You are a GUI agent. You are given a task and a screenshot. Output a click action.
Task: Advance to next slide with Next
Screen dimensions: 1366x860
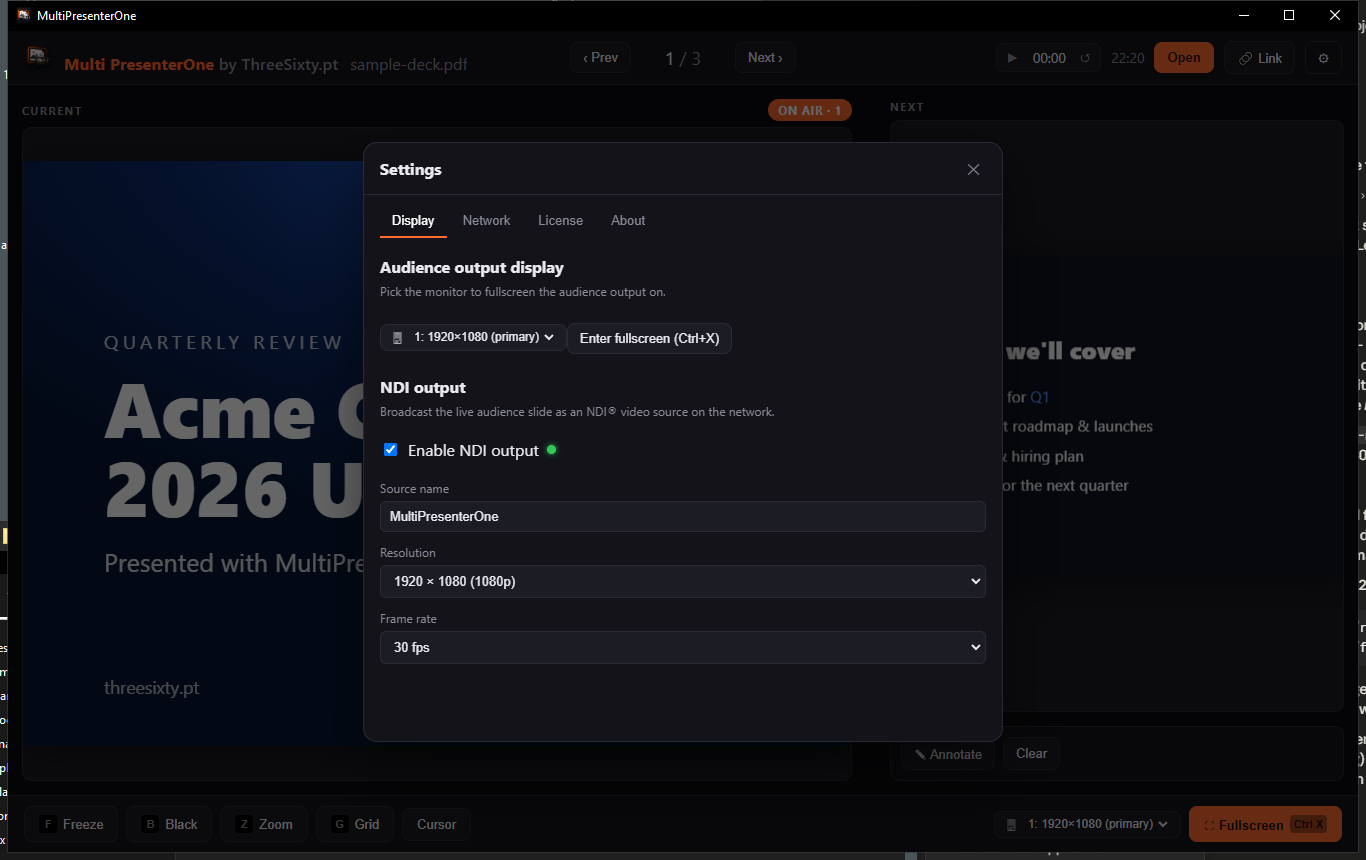(x=765, y=58)
